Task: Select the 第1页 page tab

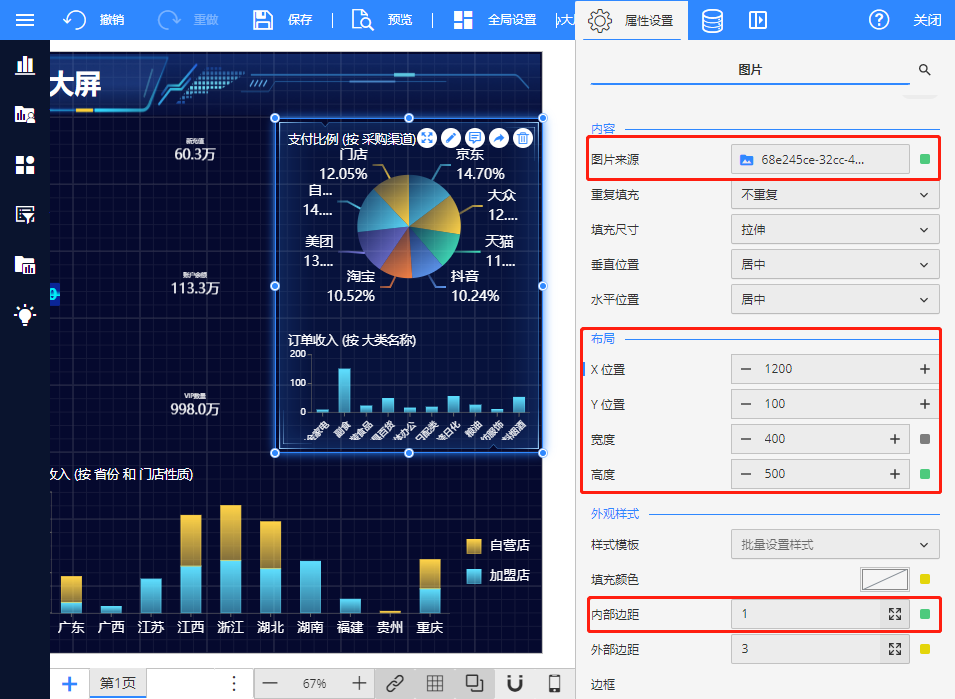Action: (x=117, y=683)
